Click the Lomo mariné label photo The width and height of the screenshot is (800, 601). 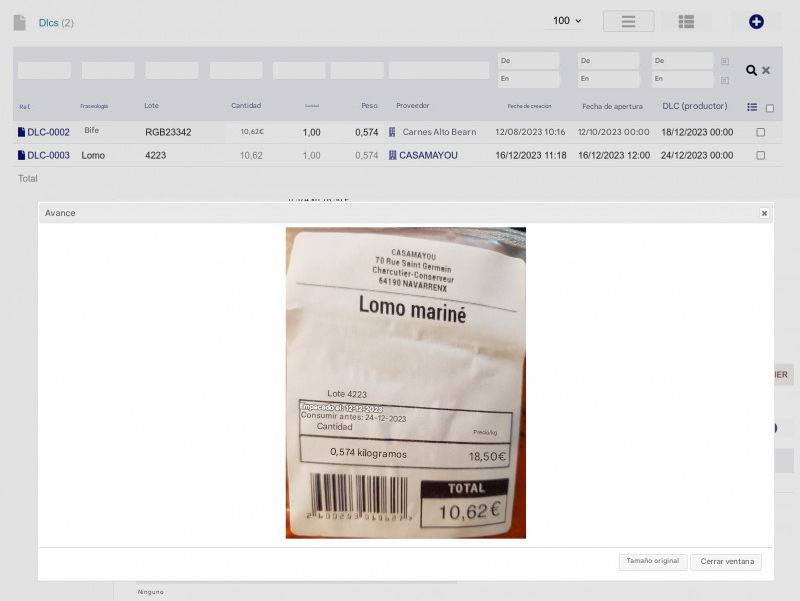[x=406, y=383]
